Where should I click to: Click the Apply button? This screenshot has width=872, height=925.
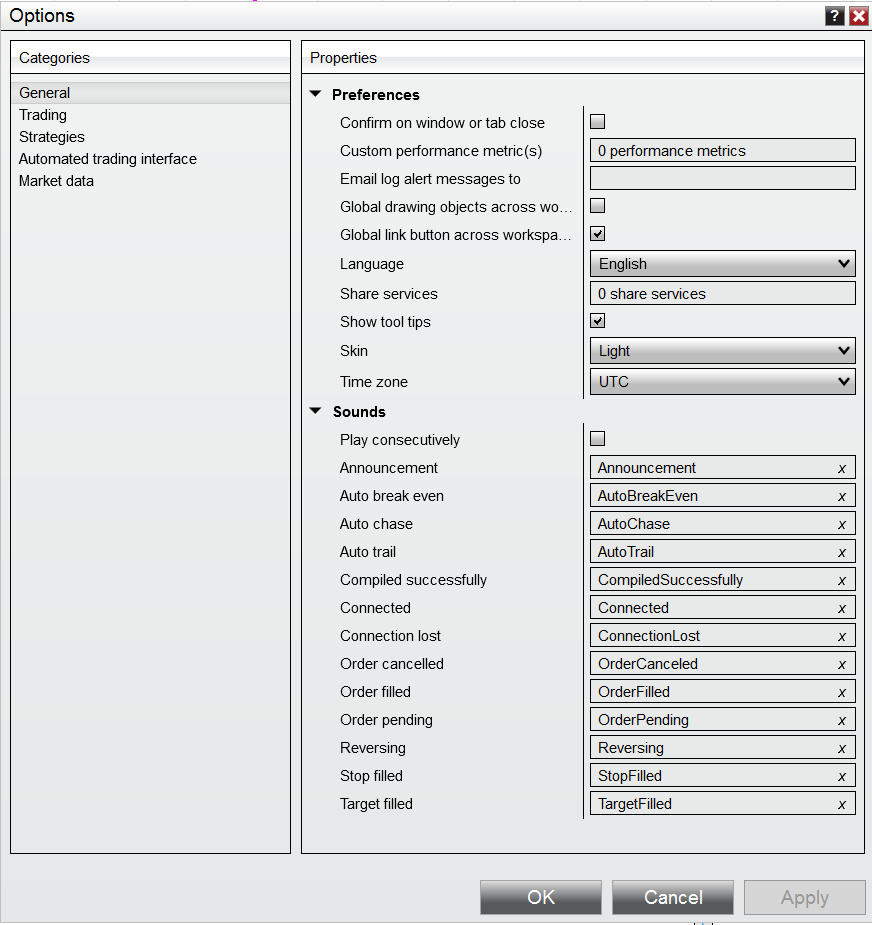point(805,897)
